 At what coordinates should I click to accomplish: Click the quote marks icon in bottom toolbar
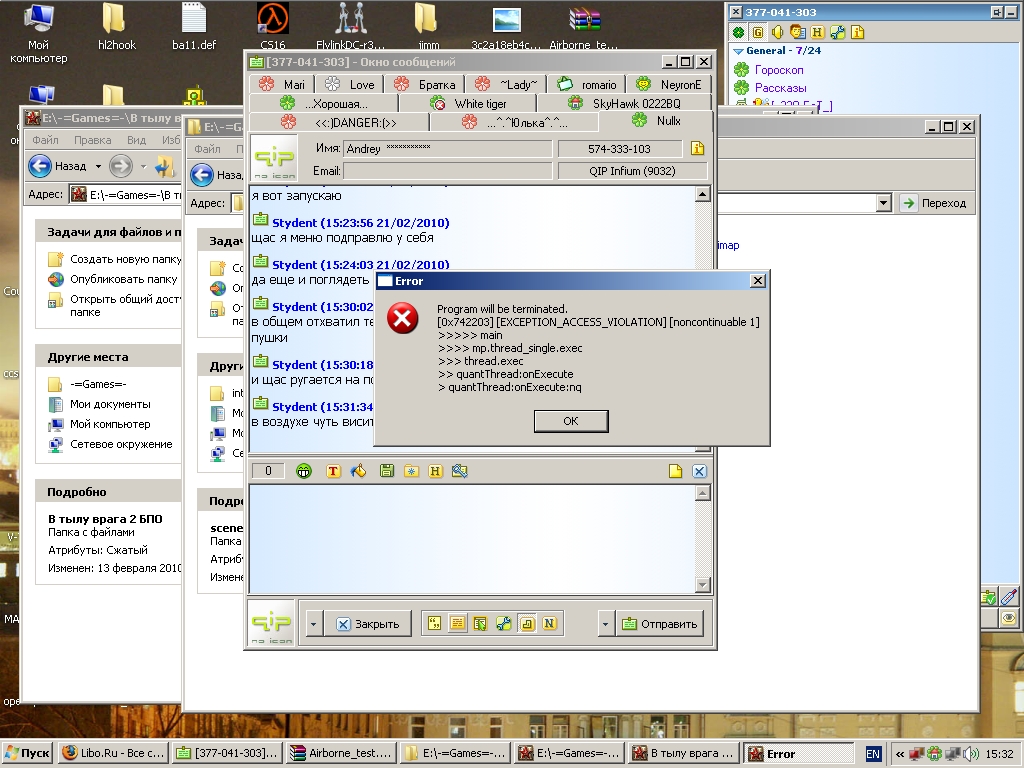pos(434,624)
